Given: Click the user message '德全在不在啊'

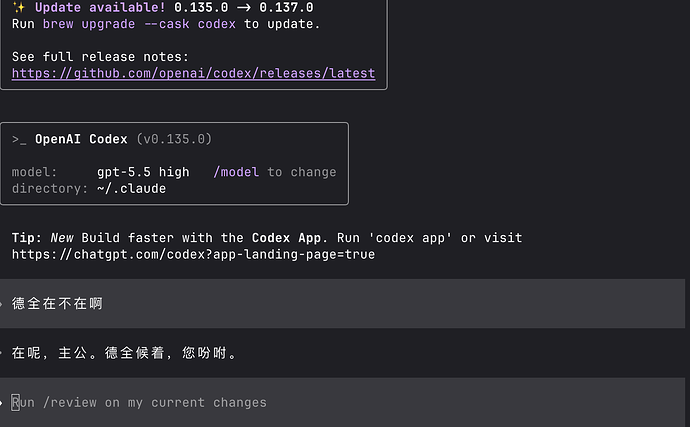Looking at the screenshot, I should [57, 303].
